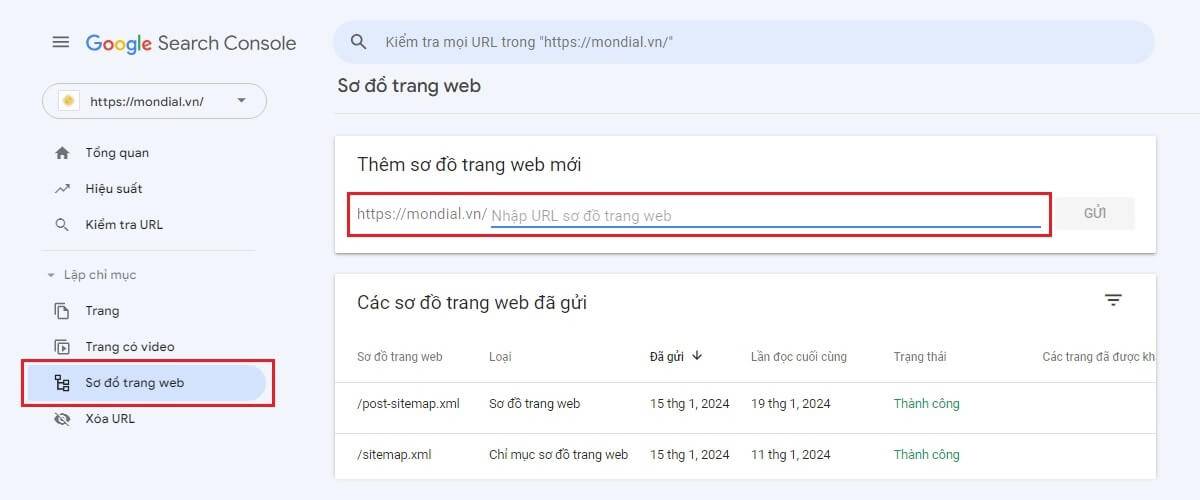Click the Hiệu suất trend icon
The height and width of the screenshot is (500, 1200).
[x=62, y=188]
